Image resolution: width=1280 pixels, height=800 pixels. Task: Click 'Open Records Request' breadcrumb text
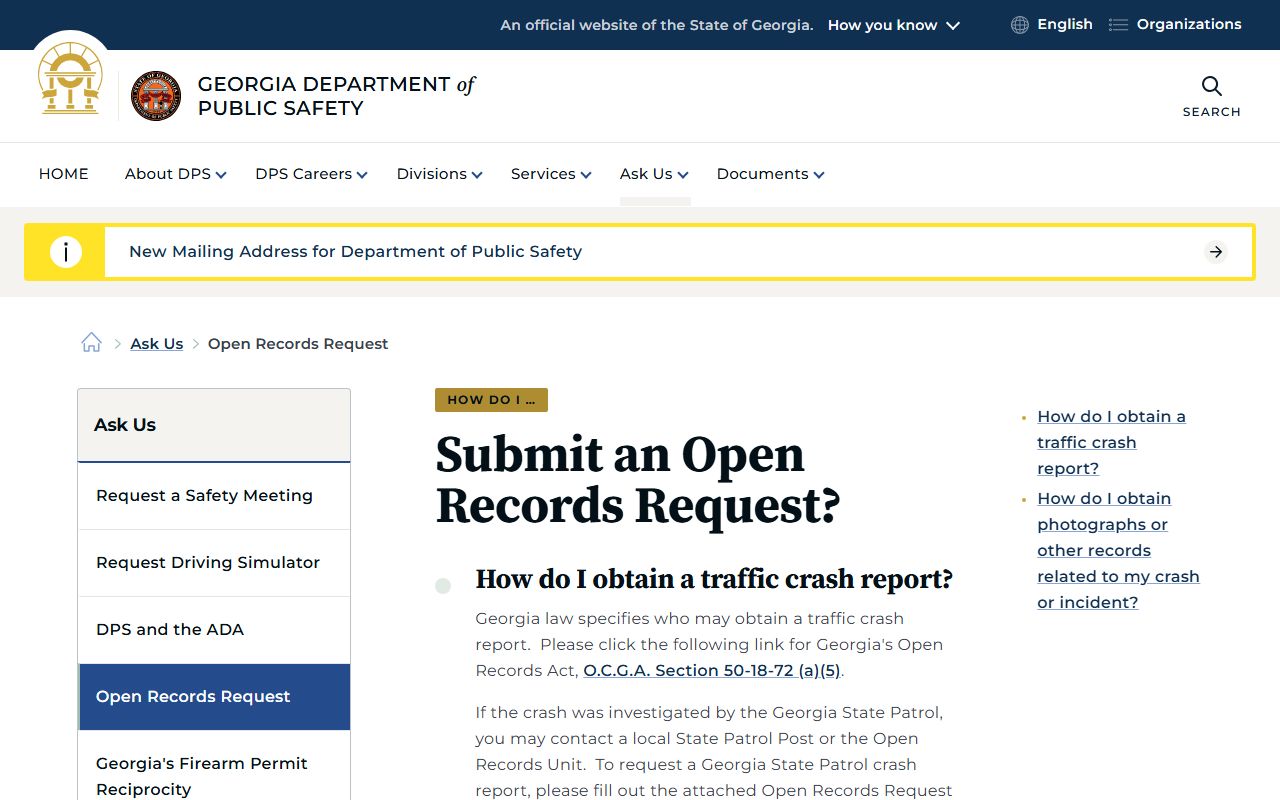point(298,343)
